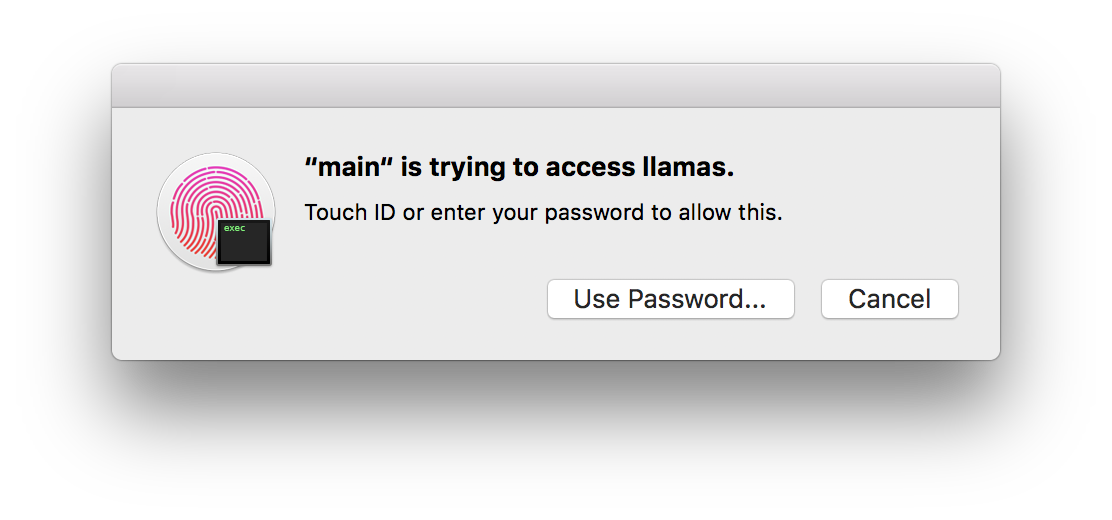Click the bold "main" is trying to access heading
This screenshot has height=520, width=1112.
point(519,169)
